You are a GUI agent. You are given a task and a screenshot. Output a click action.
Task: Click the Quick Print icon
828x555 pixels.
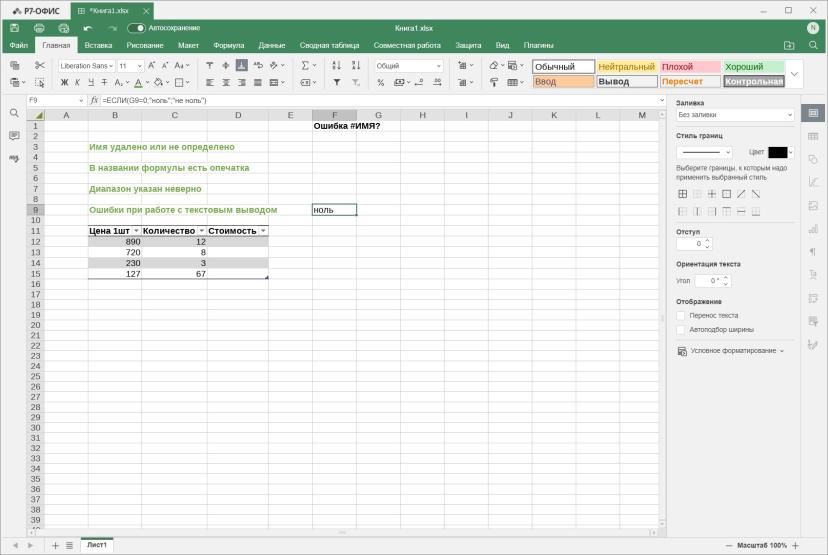64,28
